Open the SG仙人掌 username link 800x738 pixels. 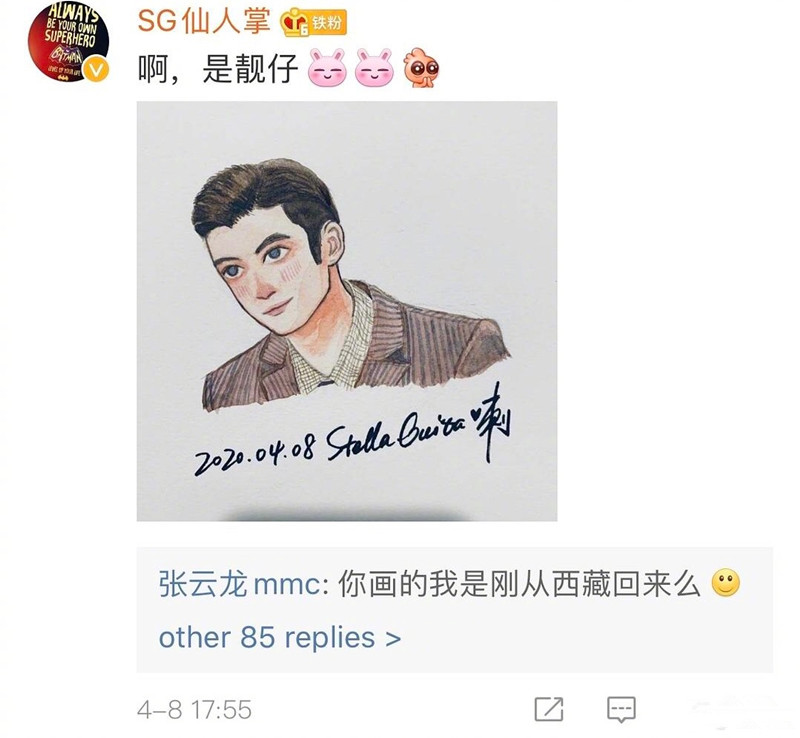tap(204, 21)
